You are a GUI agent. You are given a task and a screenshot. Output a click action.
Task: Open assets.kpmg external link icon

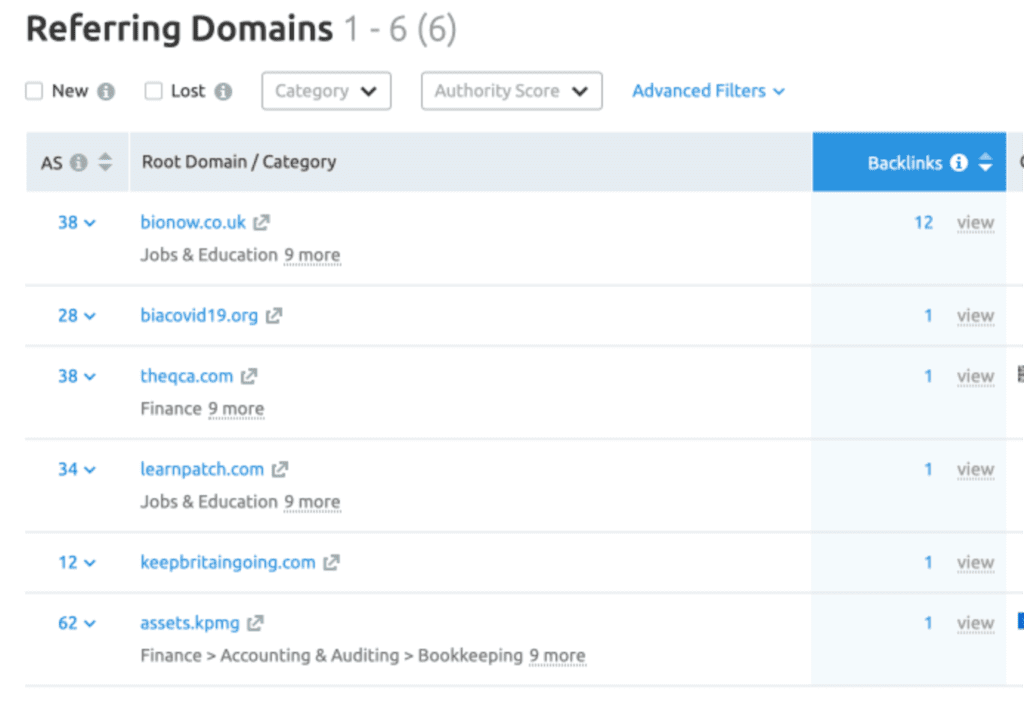tap(255, 624)
